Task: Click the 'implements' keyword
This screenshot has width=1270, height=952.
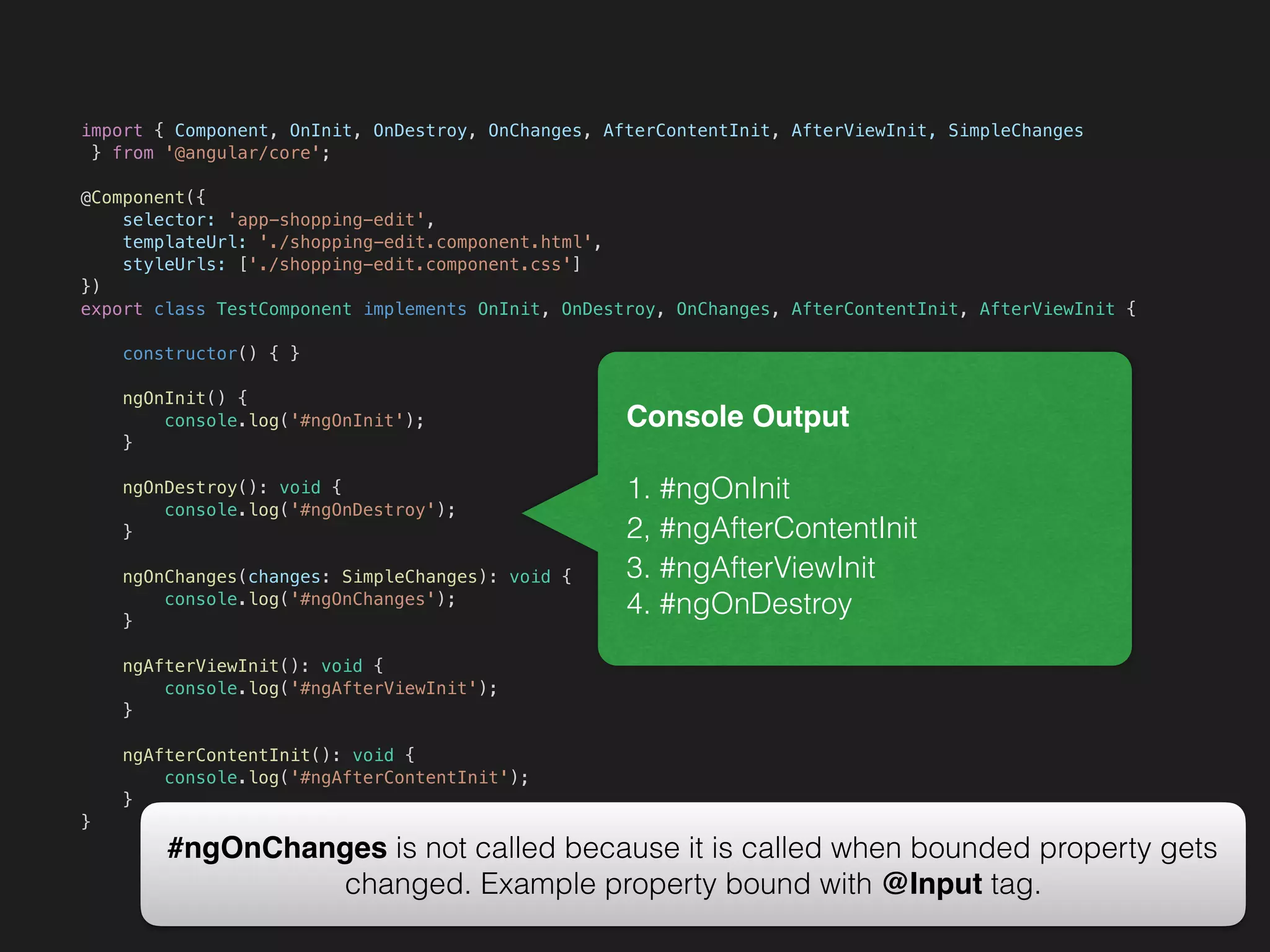Action: pos(414,309)
